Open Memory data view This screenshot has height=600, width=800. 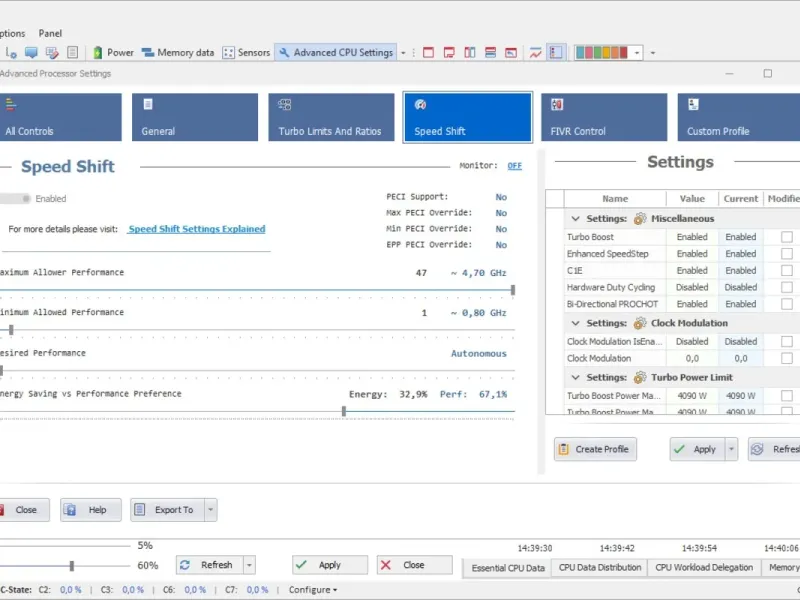[178, 53]
